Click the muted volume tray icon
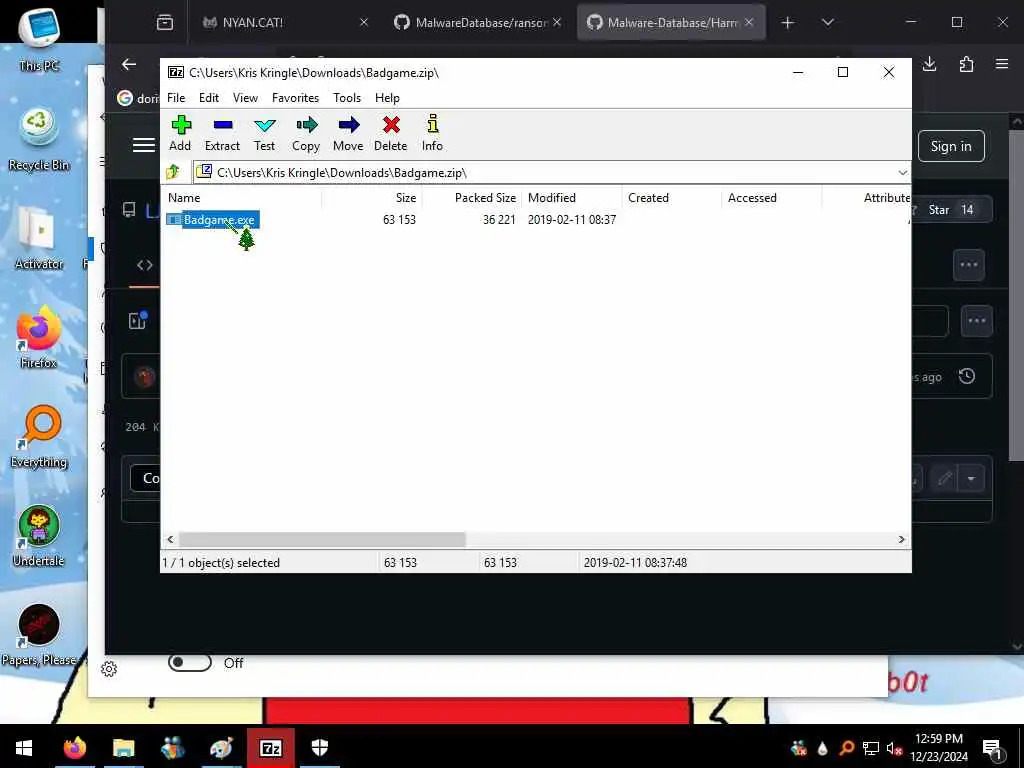The width and height of the screenshot is (1024, 768). tap(895, 749)
